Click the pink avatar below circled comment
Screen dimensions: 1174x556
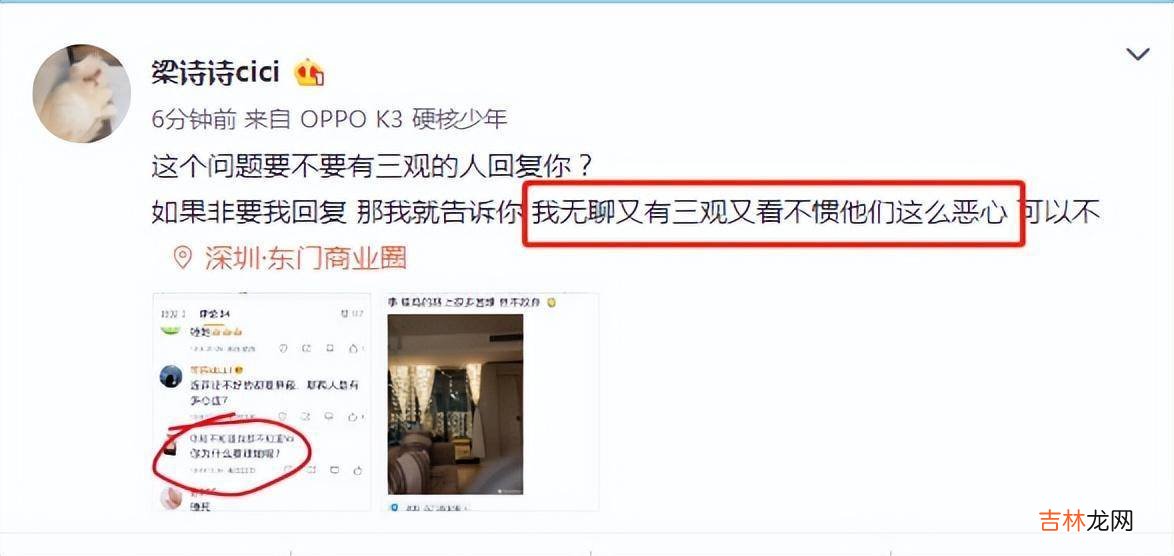tap(171, 498)
